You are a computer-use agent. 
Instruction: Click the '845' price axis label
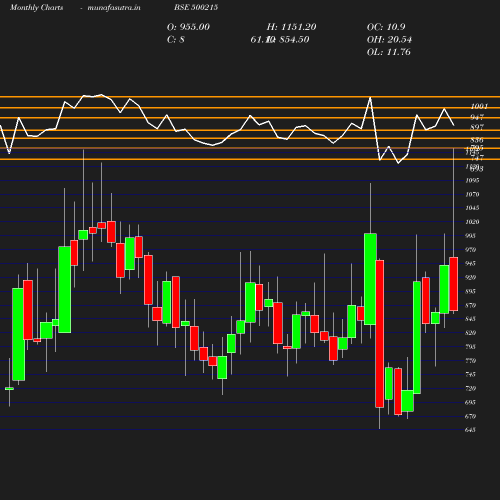(x=470, y=319)
